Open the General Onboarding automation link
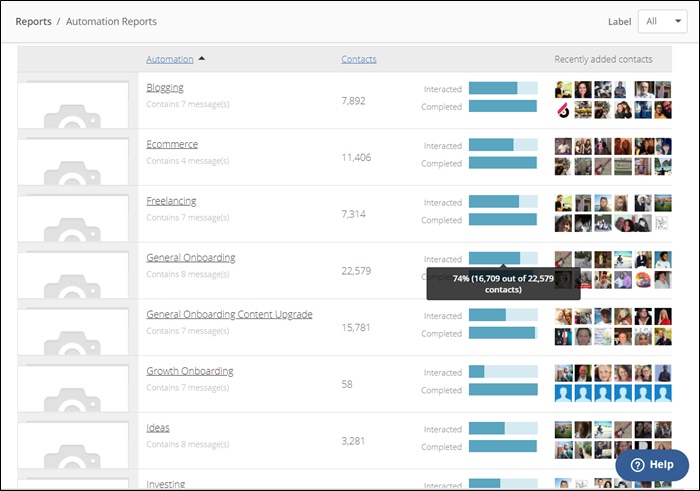Image resolution: width=700 pixels, height=491 pixels. (191, 258)
